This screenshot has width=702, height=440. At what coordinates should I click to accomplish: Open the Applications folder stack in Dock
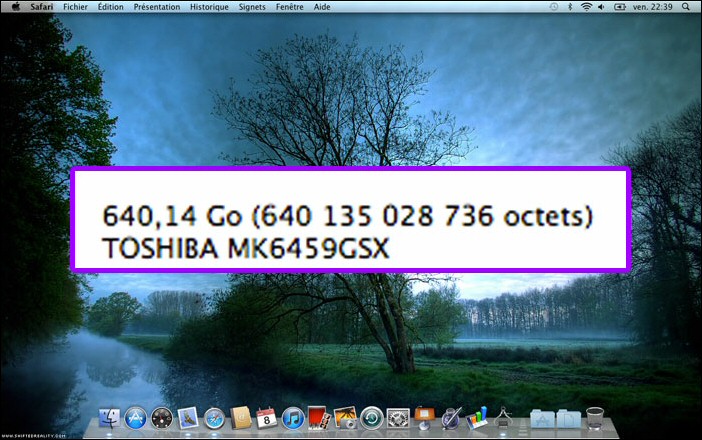[x=543, y=419]
